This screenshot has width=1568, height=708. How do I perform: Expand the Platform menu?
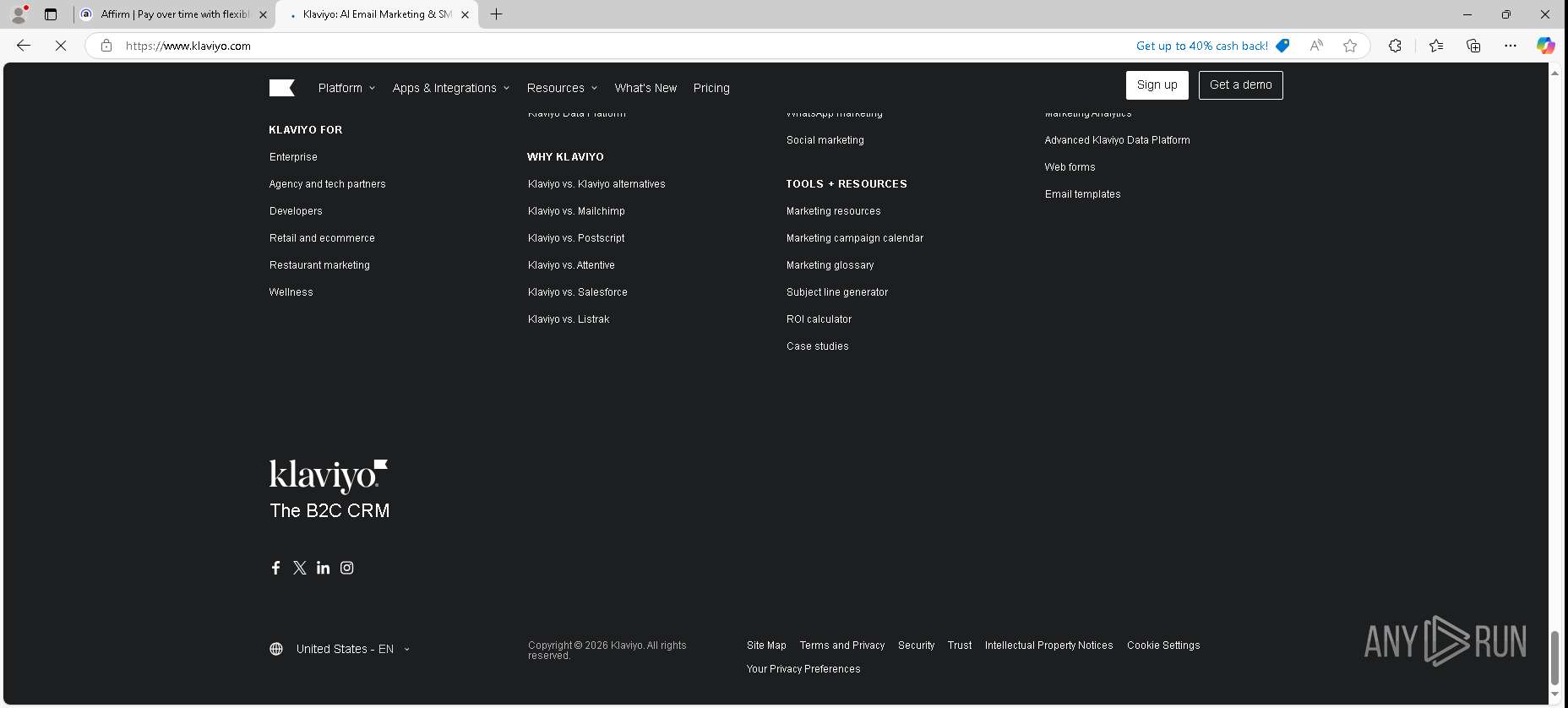tap(346, 88)
